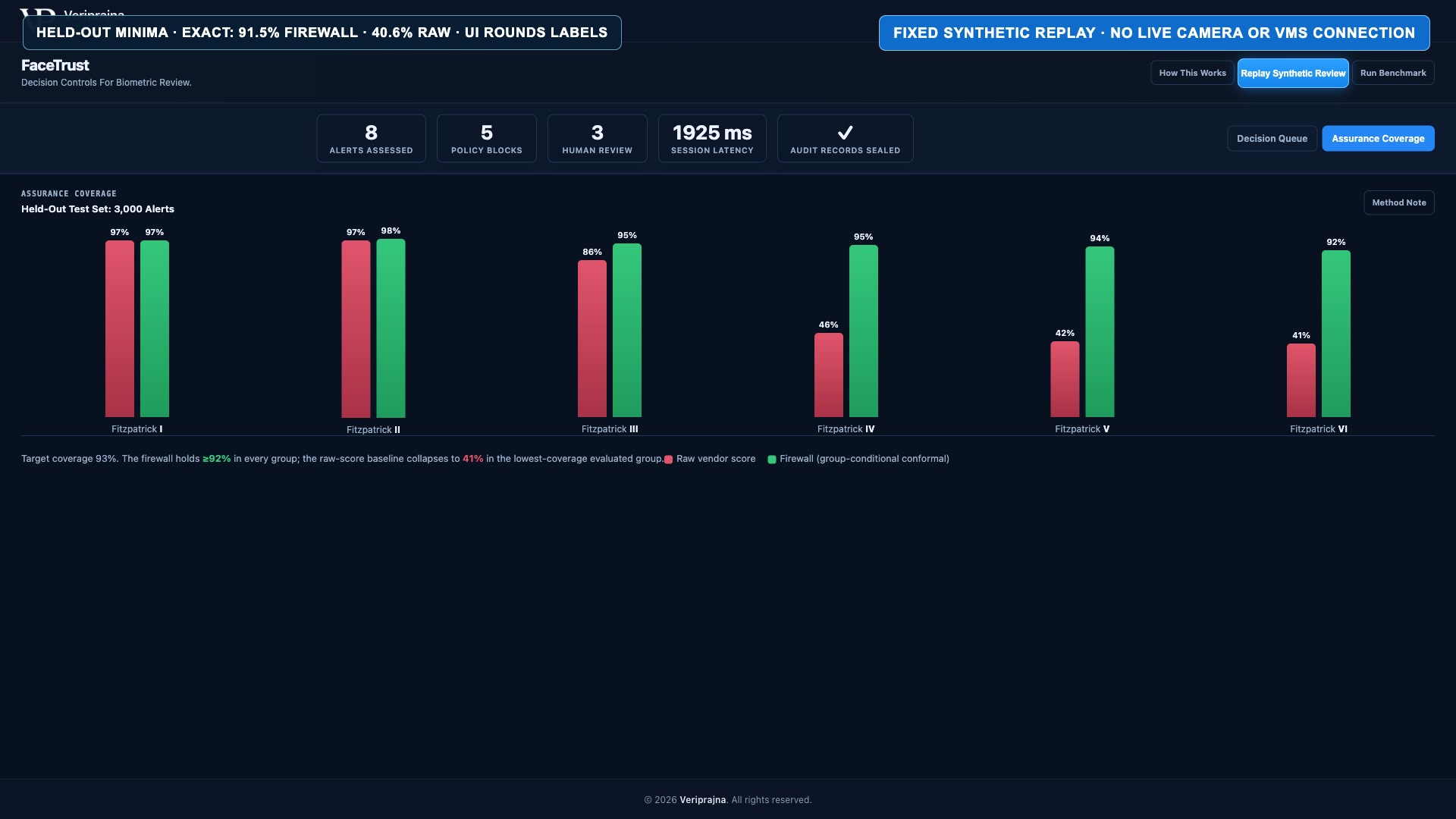Click the Held-Out Minima banner
Viewport: 1456px width, 819px height.
322,33
